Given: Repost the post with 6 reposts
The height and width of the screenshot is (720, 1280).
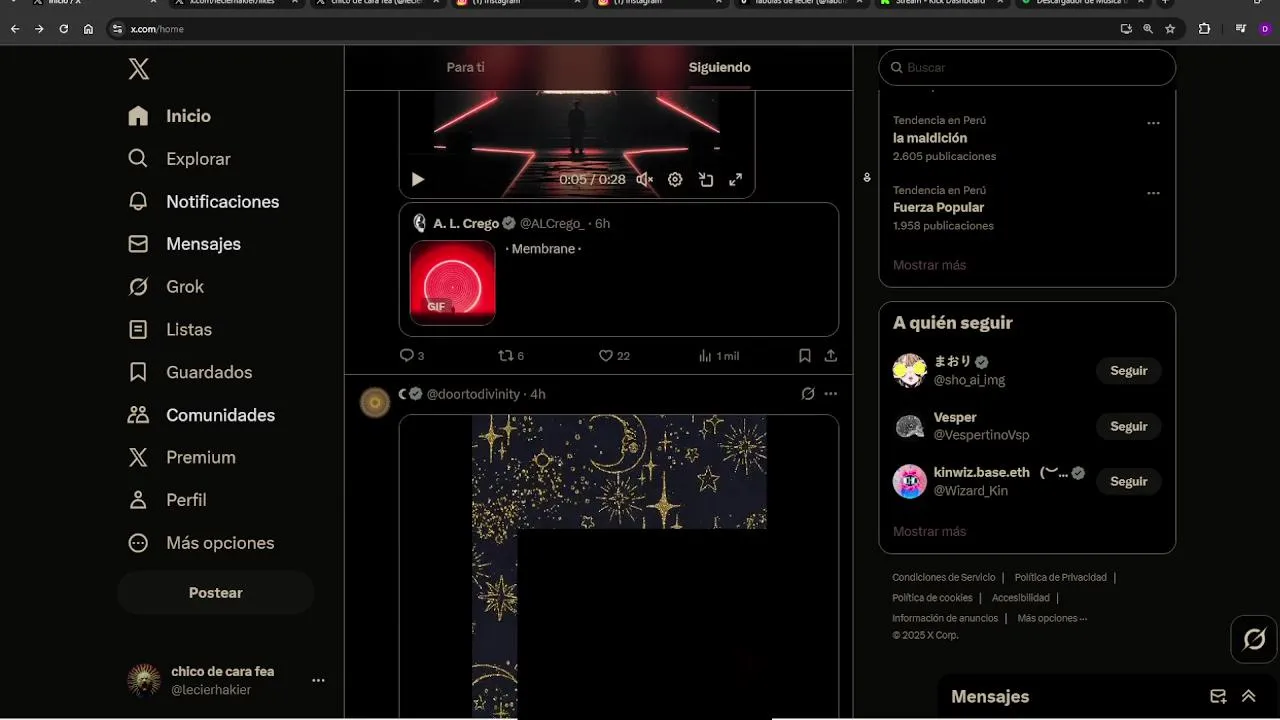Looking at the screenshot, I should 511,356.
